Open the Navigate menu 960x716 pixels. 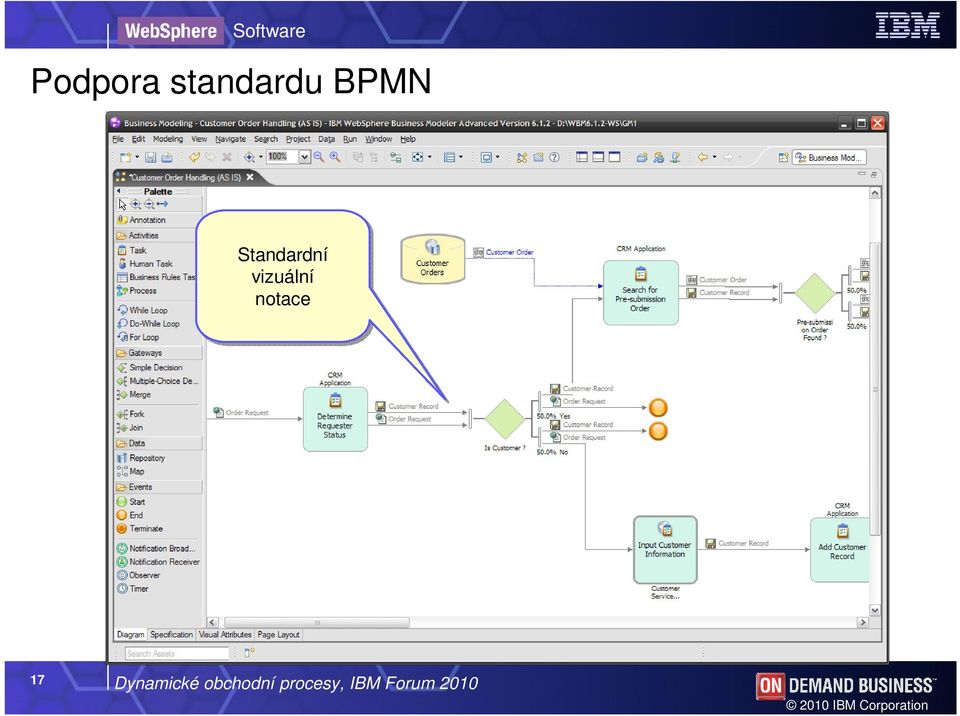pyautogui.click(x=231, y=140)
